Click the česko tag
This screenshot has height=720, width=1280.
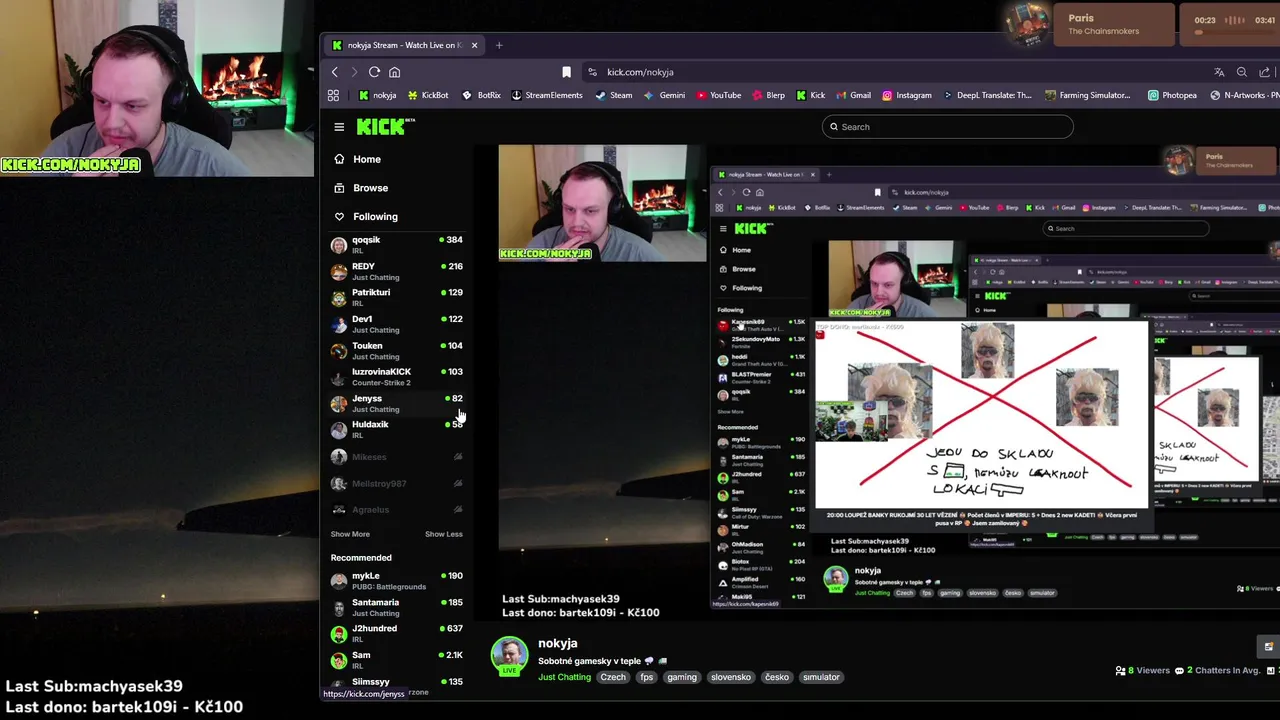click(x=777, y=677)
